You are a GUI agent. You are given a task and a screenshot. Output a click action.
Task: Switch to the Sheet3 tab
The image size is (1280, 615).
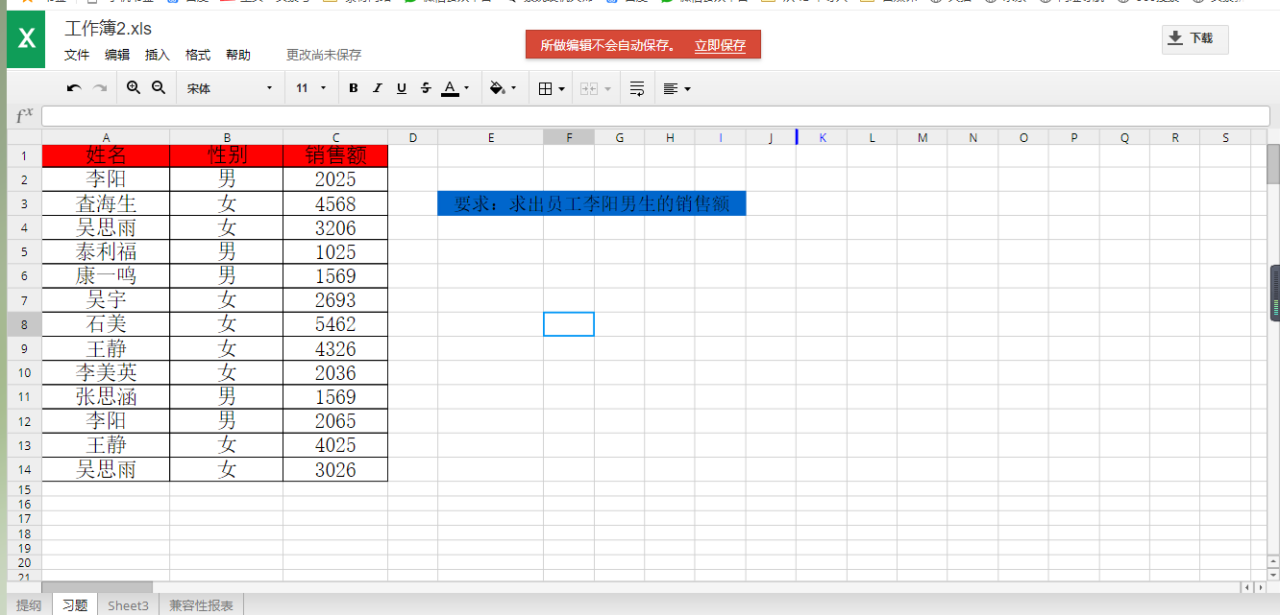pos(128,605)
